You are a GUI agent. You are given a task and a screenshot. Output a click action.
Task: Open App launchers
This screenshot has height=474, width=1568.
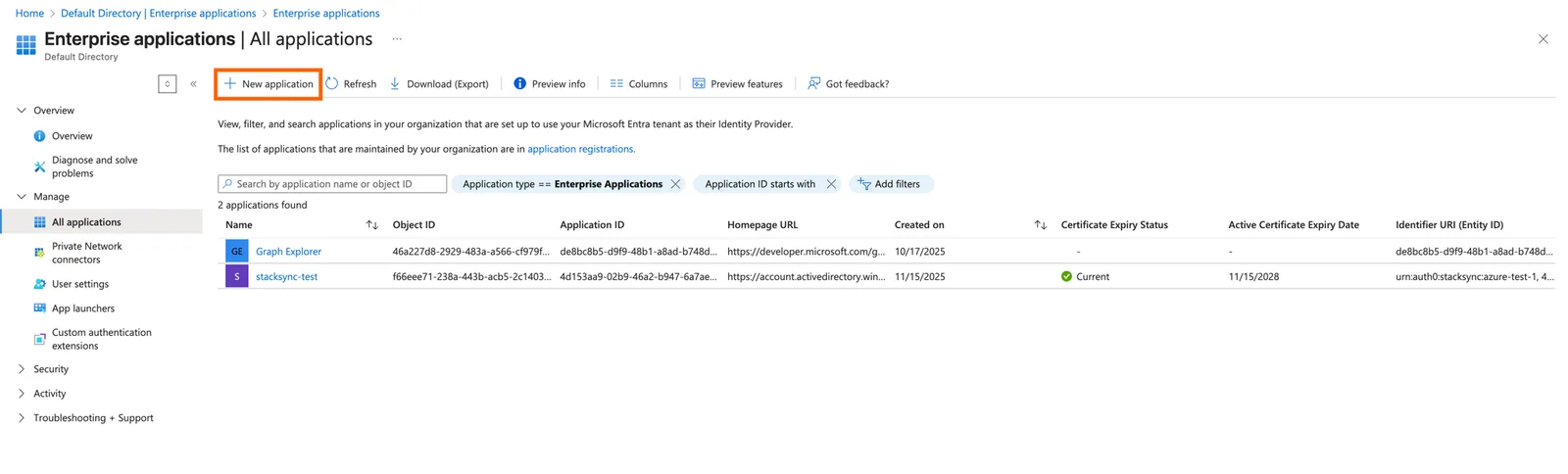(83, 308)
